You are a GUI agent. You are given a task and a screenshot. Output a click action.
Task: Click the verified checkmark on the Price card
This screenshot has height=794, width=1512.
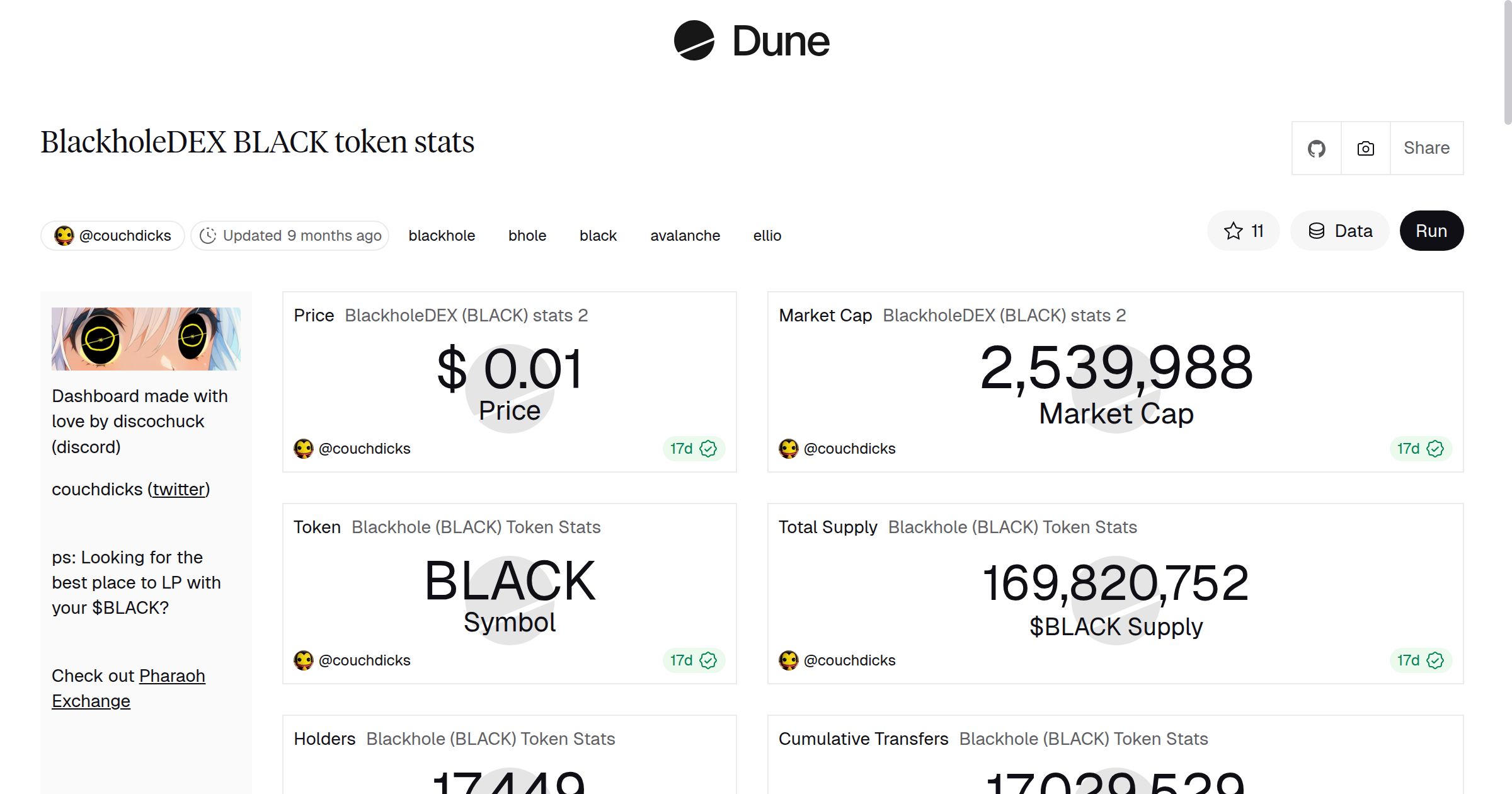coord(709,449)
